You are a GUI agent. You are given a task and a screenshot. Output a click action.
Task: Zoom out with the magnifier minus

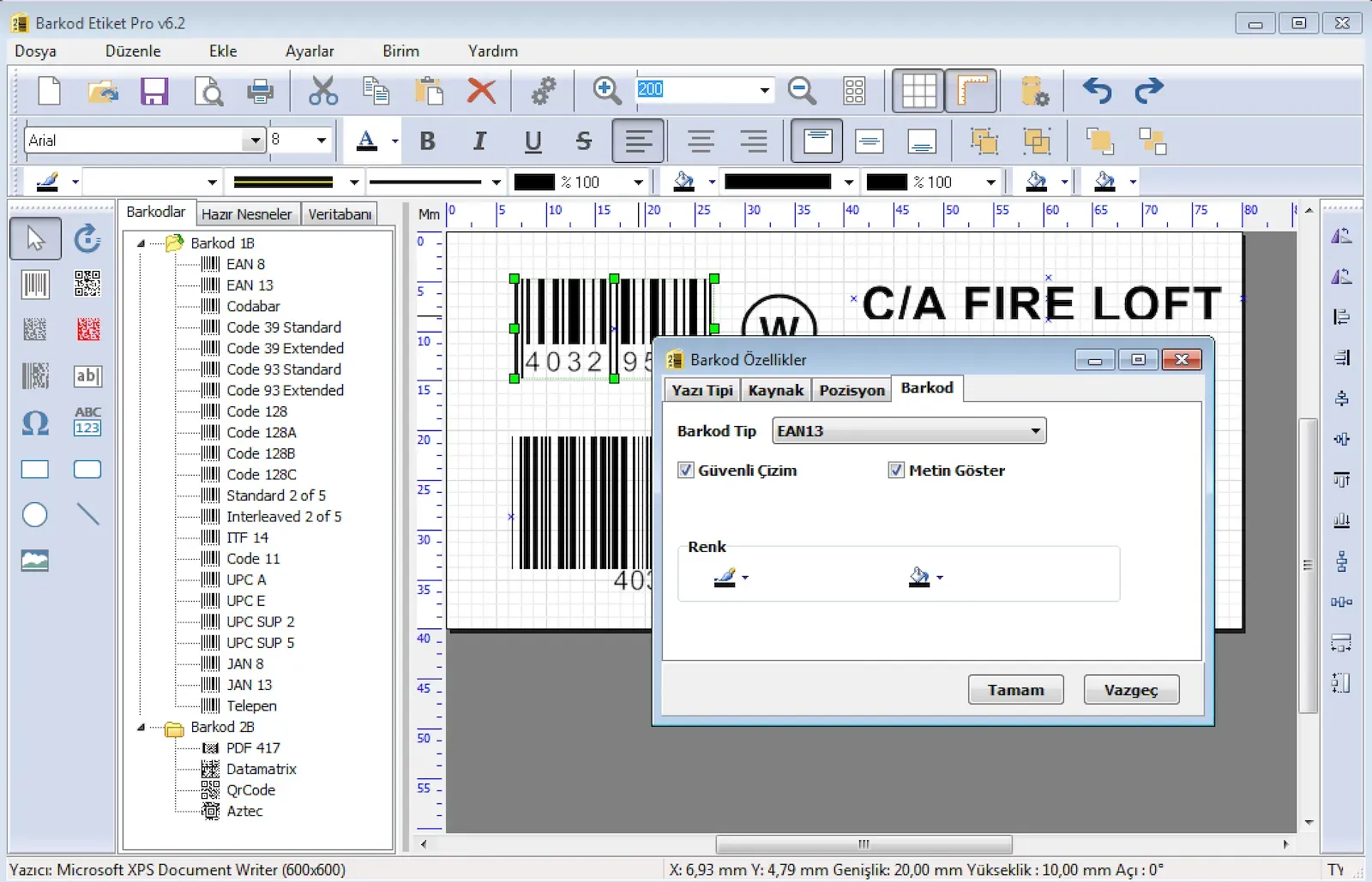(802, 90)
